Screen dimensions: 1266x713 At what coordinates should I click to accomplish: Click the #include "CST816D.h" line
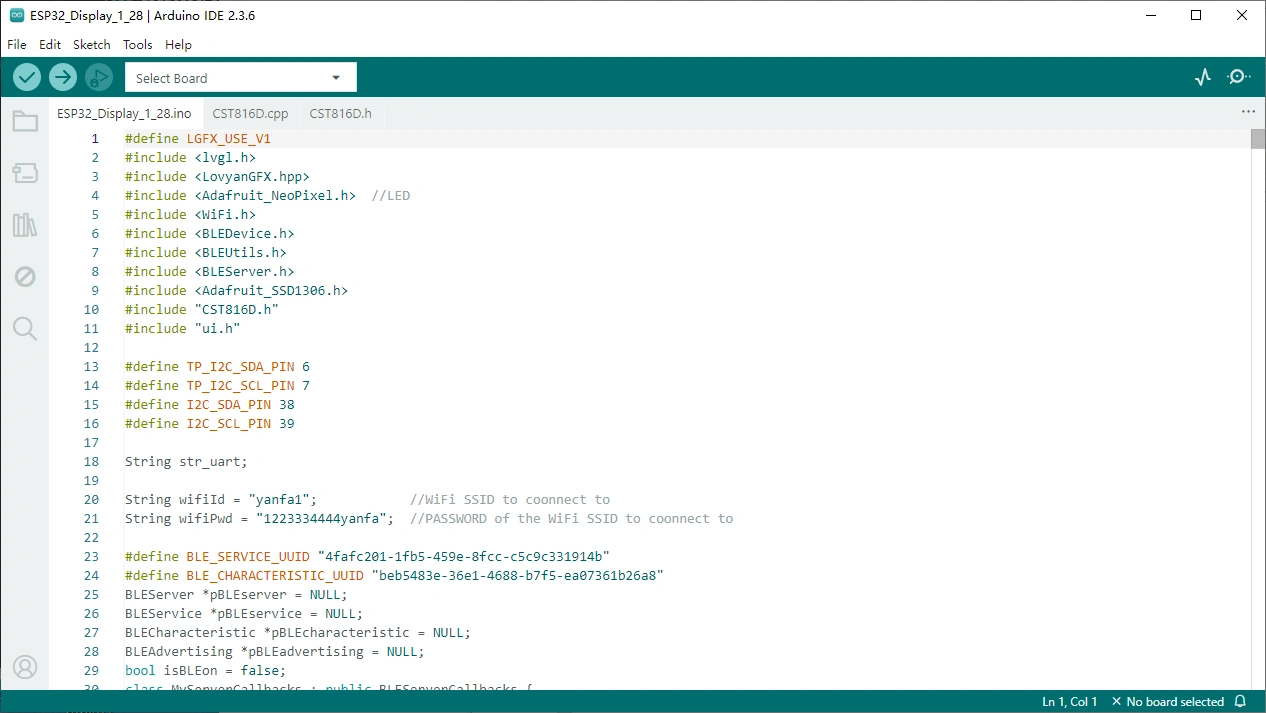tap(202, 310)
